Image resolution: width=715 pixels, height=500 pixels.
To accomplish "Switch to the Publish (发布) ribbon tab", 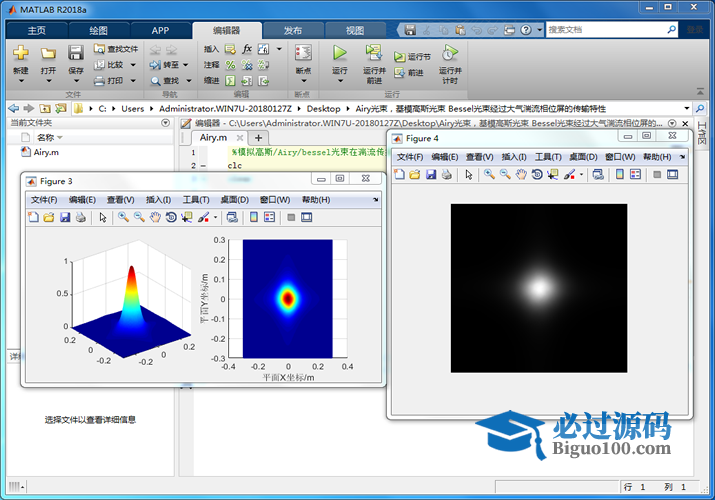I will (293, 31).
